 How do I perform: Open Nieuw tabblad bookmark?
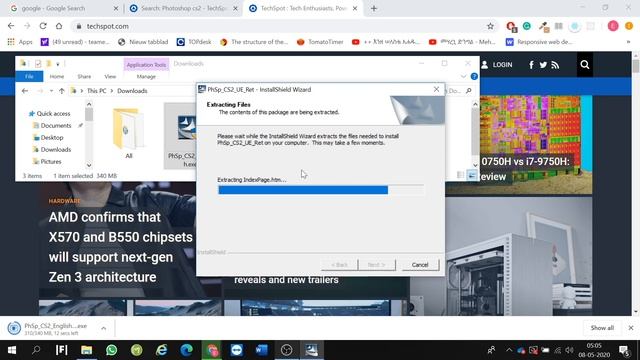point(143,42)
